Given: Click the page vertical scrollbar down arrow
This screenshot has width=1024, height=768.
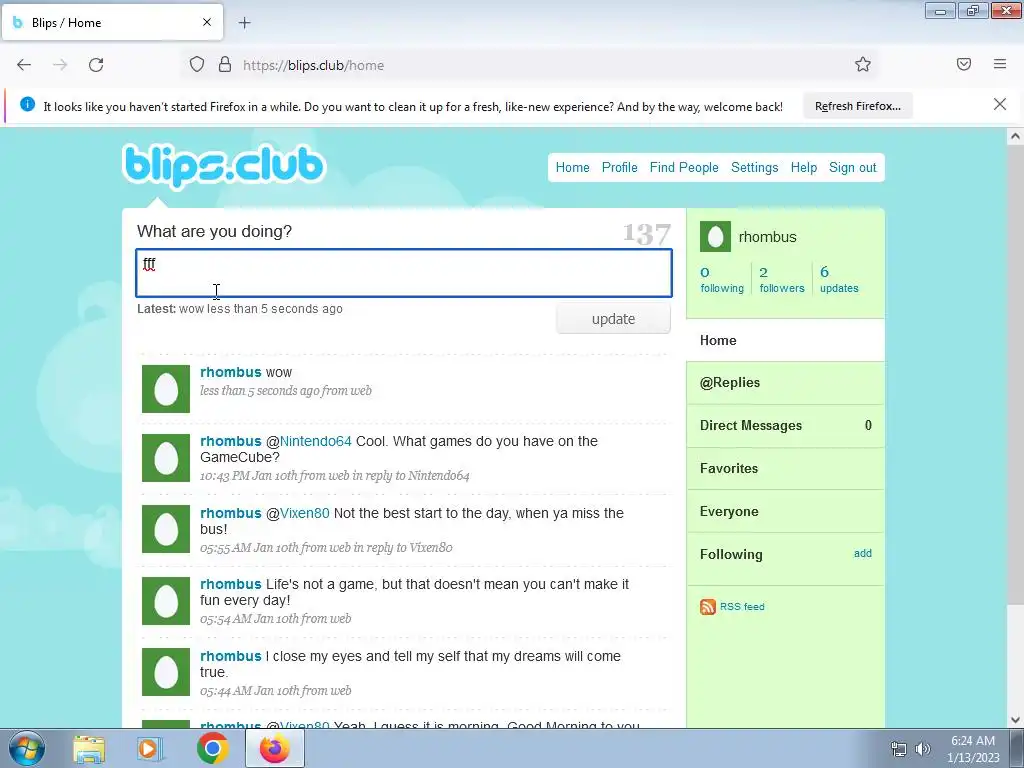Looking at the screenshot, I should [x=1015, y=720].
